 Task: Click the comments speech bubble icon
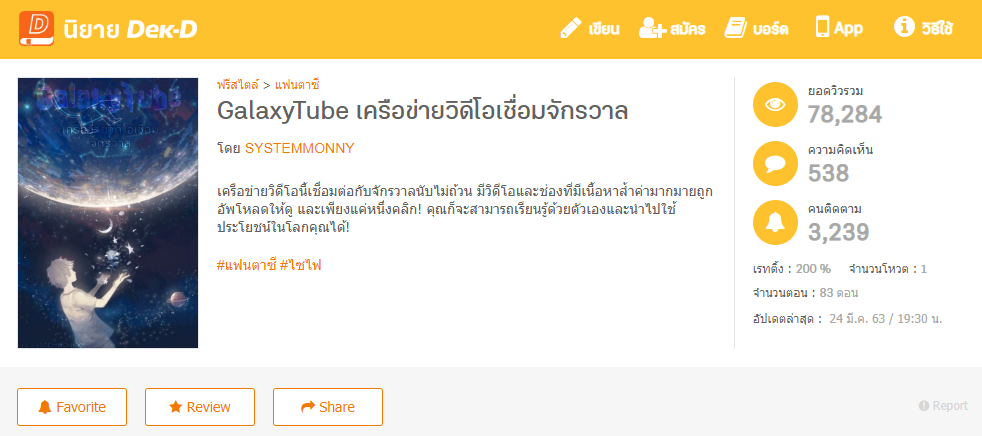tap(775, 162)
